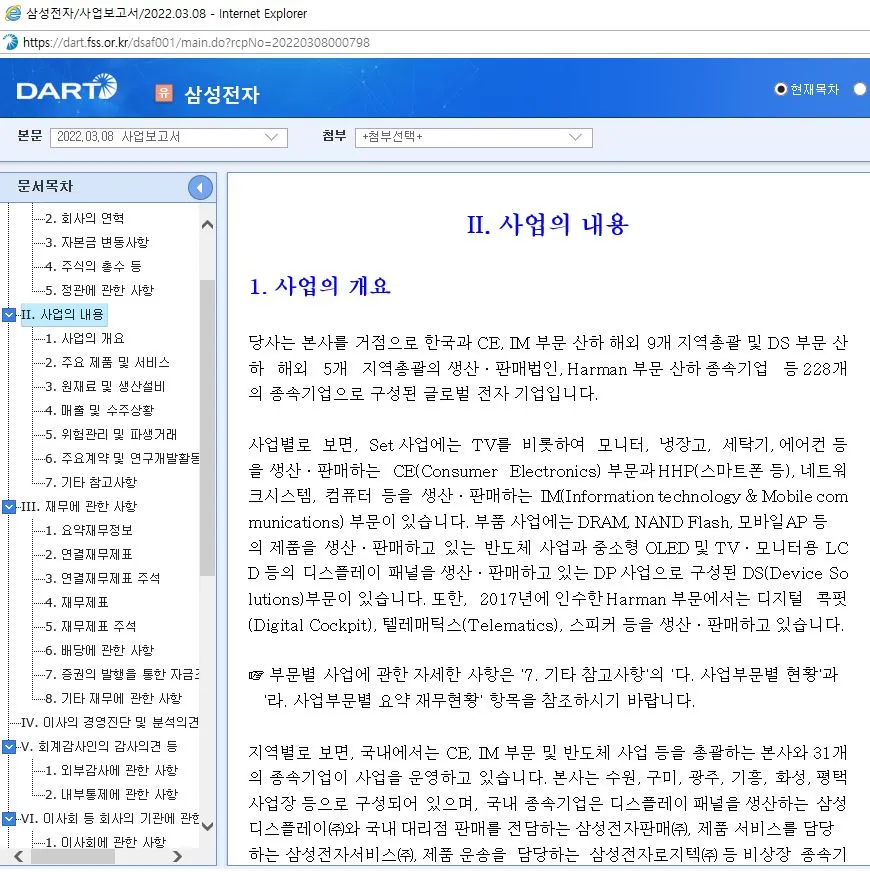
Task: Select II. 사업의 내용 in tree
Action: (x=62, y=315)
